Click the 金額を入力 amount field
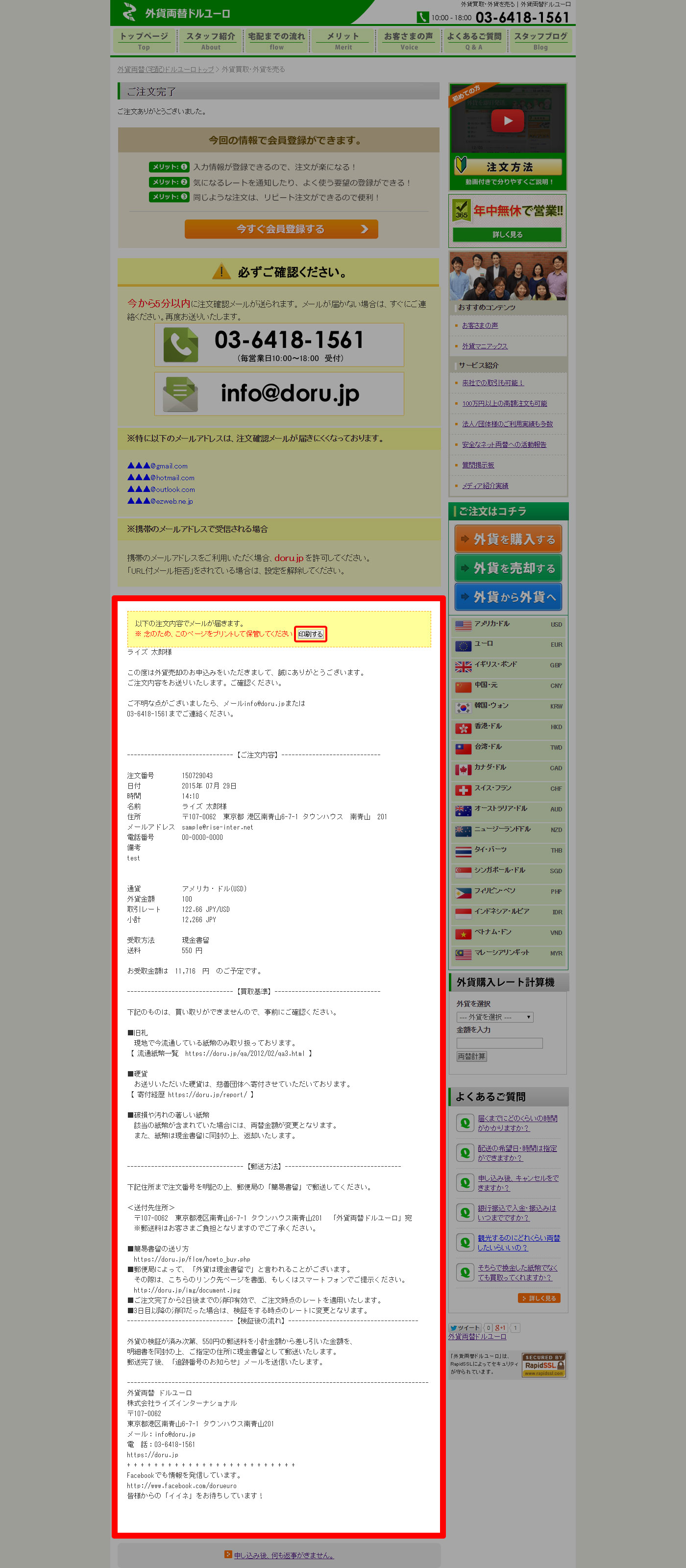The image size is (686, 1568). point(499,1043)
